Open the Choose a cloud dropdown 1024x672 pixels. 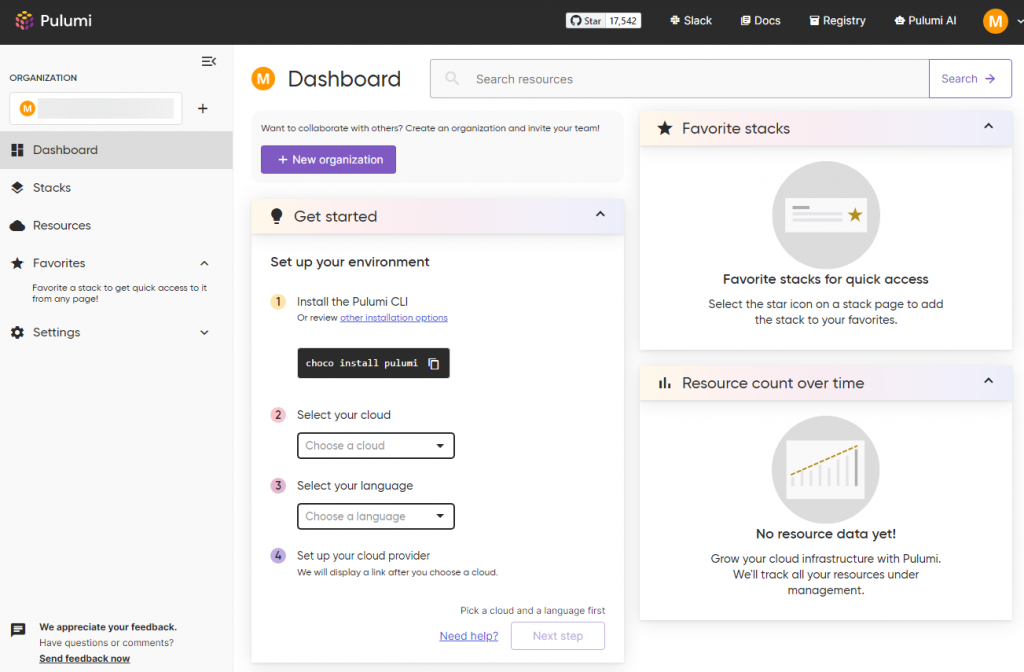[376, 445]
